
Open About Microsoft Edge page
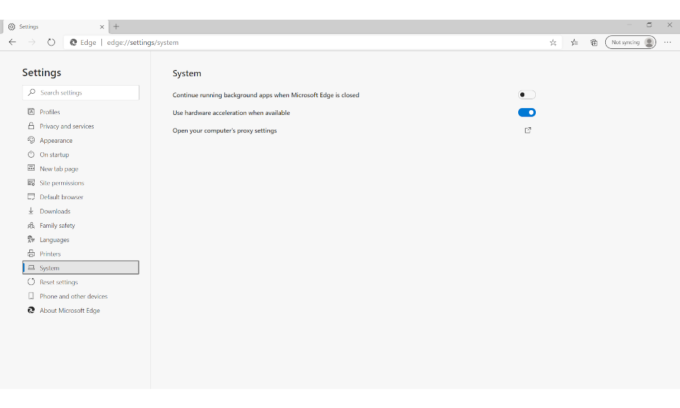point(69,310)
